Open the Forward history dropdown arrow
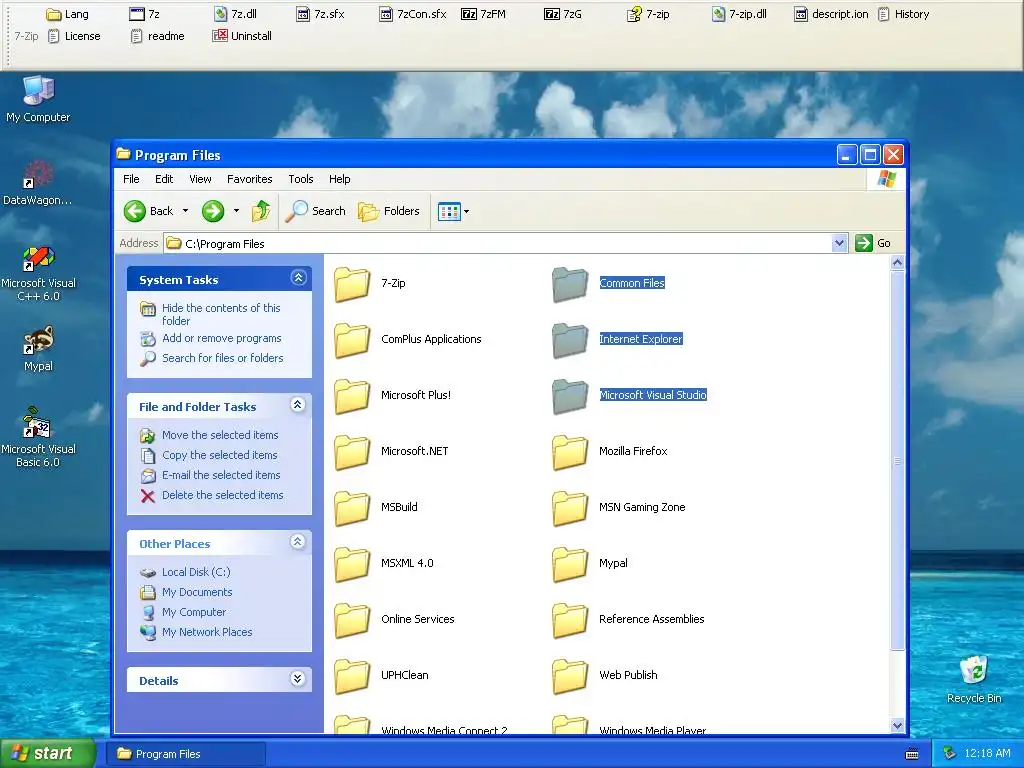Screen dimensions: 1024x768 pyautogui.click(x=236, y=211)
